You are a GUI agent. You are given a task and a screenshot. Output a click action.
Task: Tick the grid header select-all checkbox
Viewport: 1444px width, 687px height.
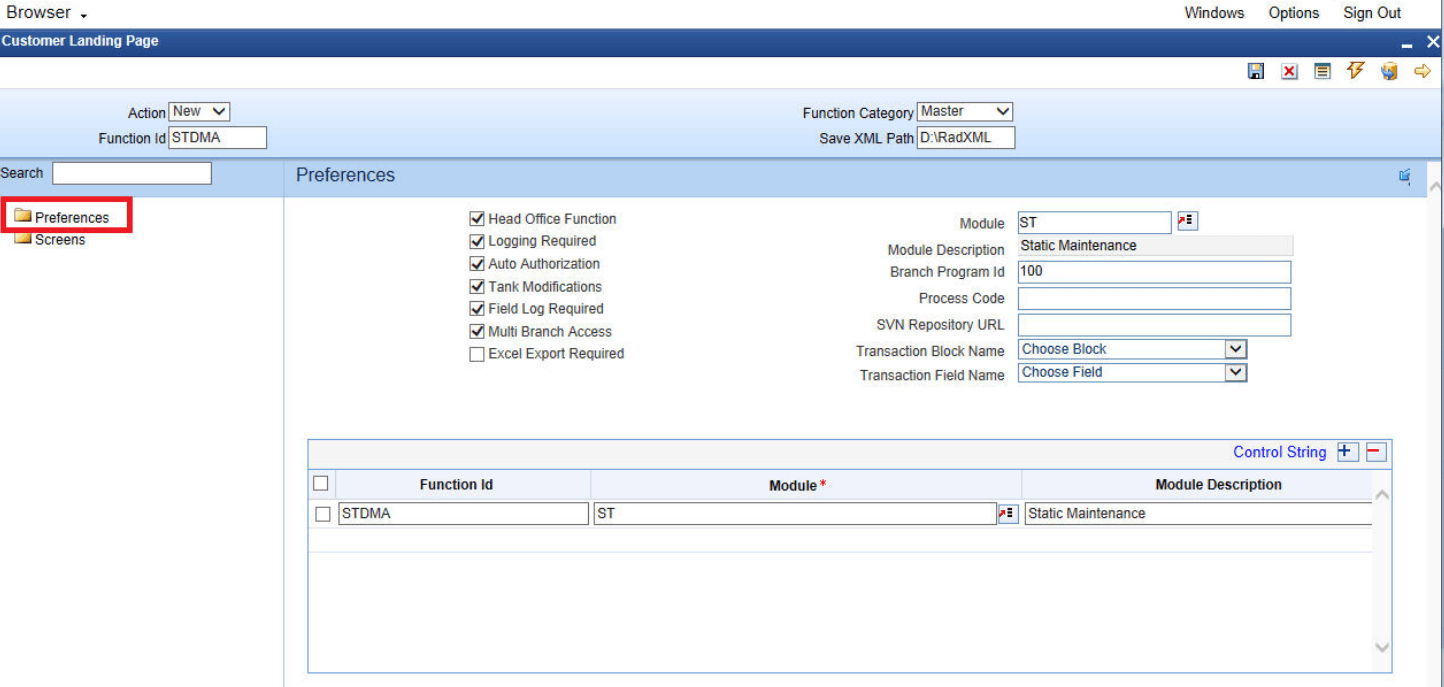(x=321, y=483)
